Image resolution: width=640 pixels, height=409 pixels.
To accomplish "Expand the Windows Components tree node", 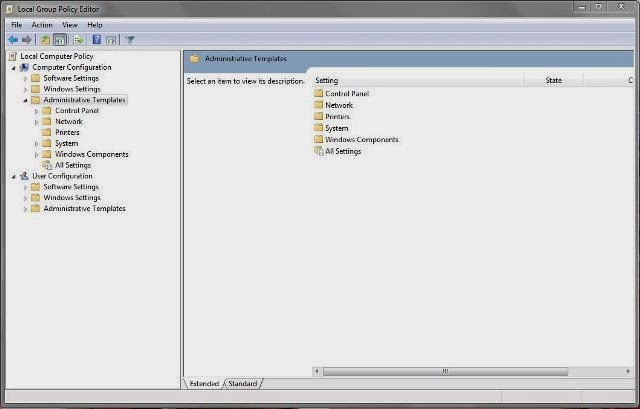I will click(37, 155).
